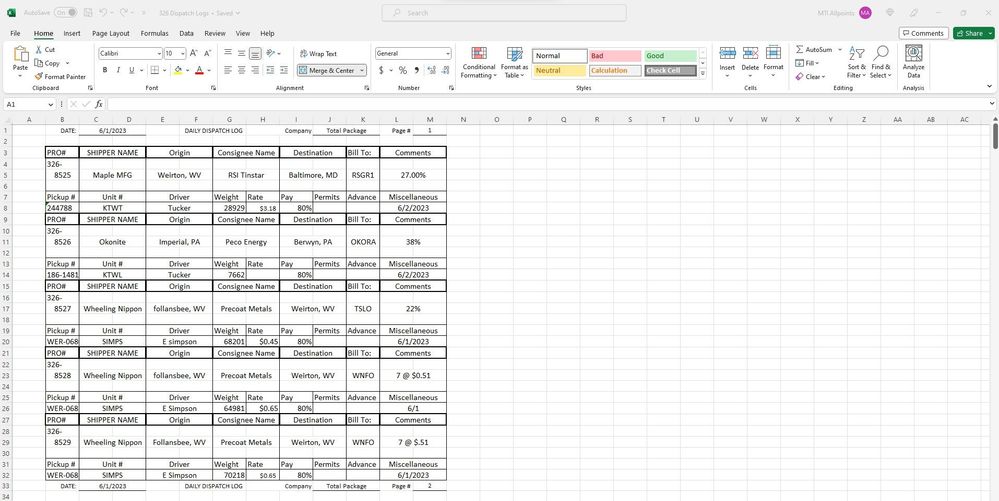Click the Increase Indent icon
999x501 pixels.
284,70
